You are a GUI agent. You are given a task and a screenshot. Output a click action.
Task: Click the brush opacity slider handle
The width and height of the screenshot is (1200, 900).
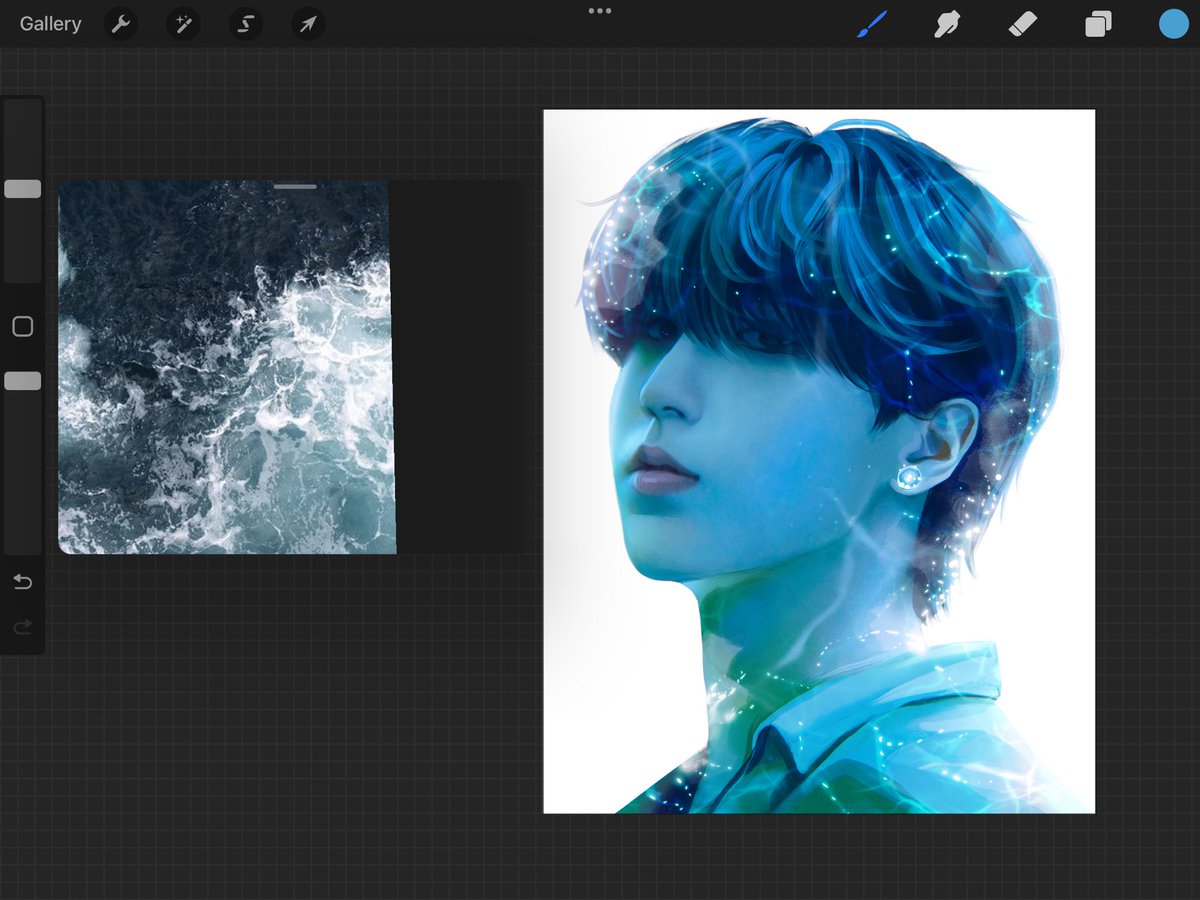pos(23,381)
